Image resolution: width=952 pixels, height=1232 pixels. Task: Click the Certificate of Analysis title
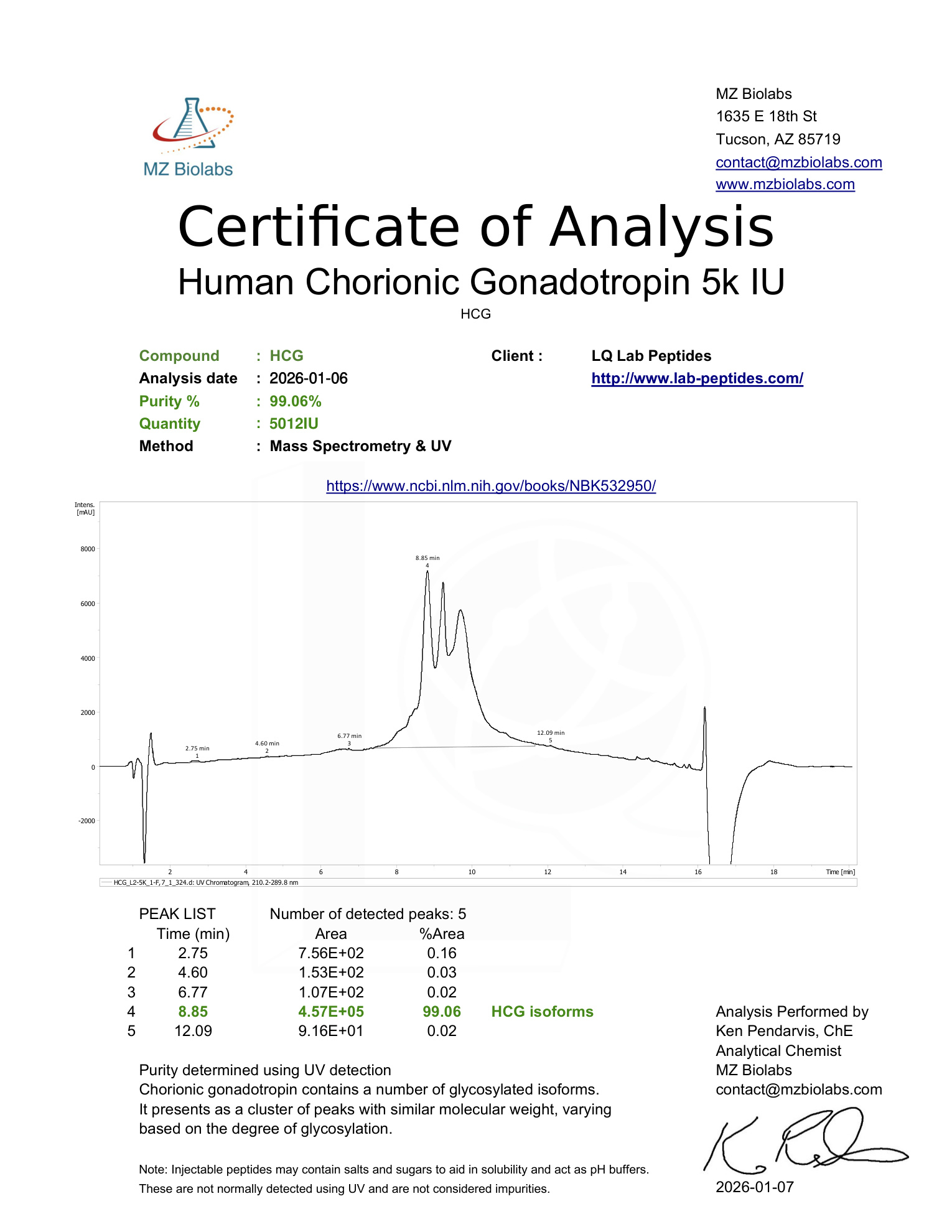[476, 226]
